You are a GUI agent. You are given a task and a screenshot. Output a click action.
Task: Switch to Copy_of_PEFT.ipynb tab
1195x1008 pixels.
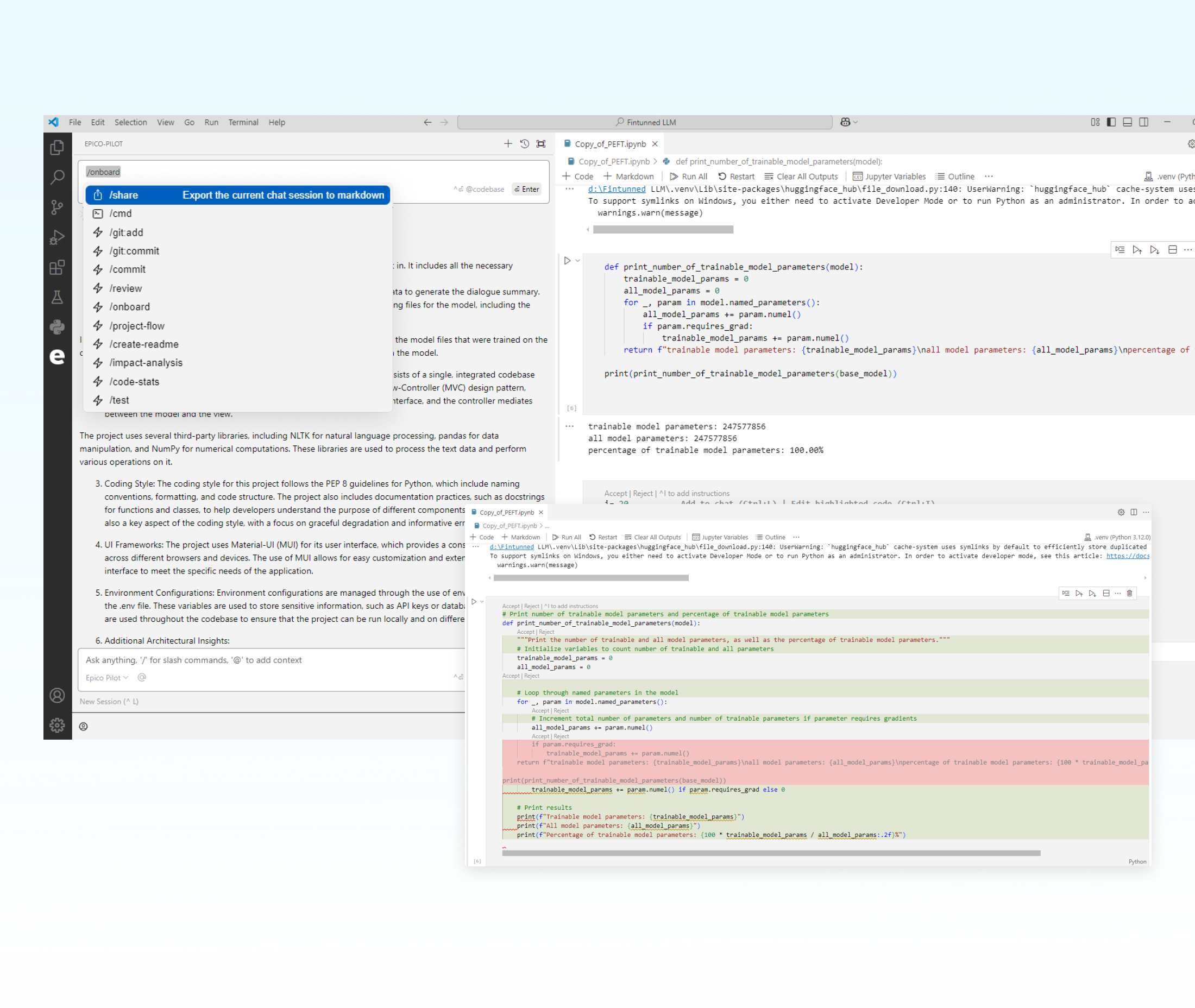point(611,144)
